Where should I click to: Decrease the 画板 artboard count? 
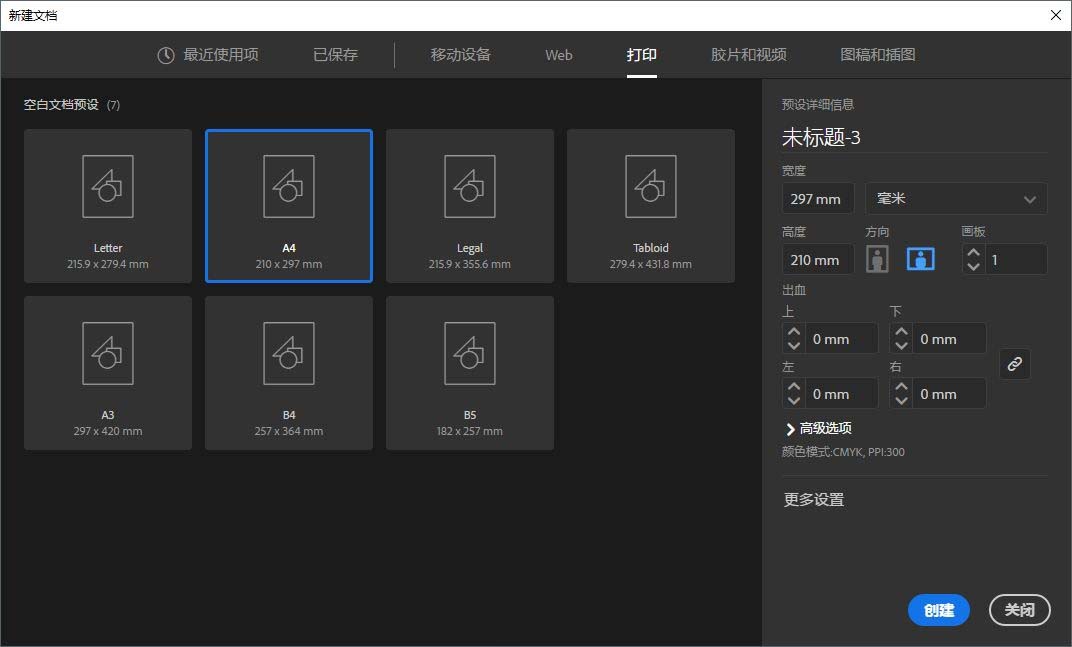point(974,266)
